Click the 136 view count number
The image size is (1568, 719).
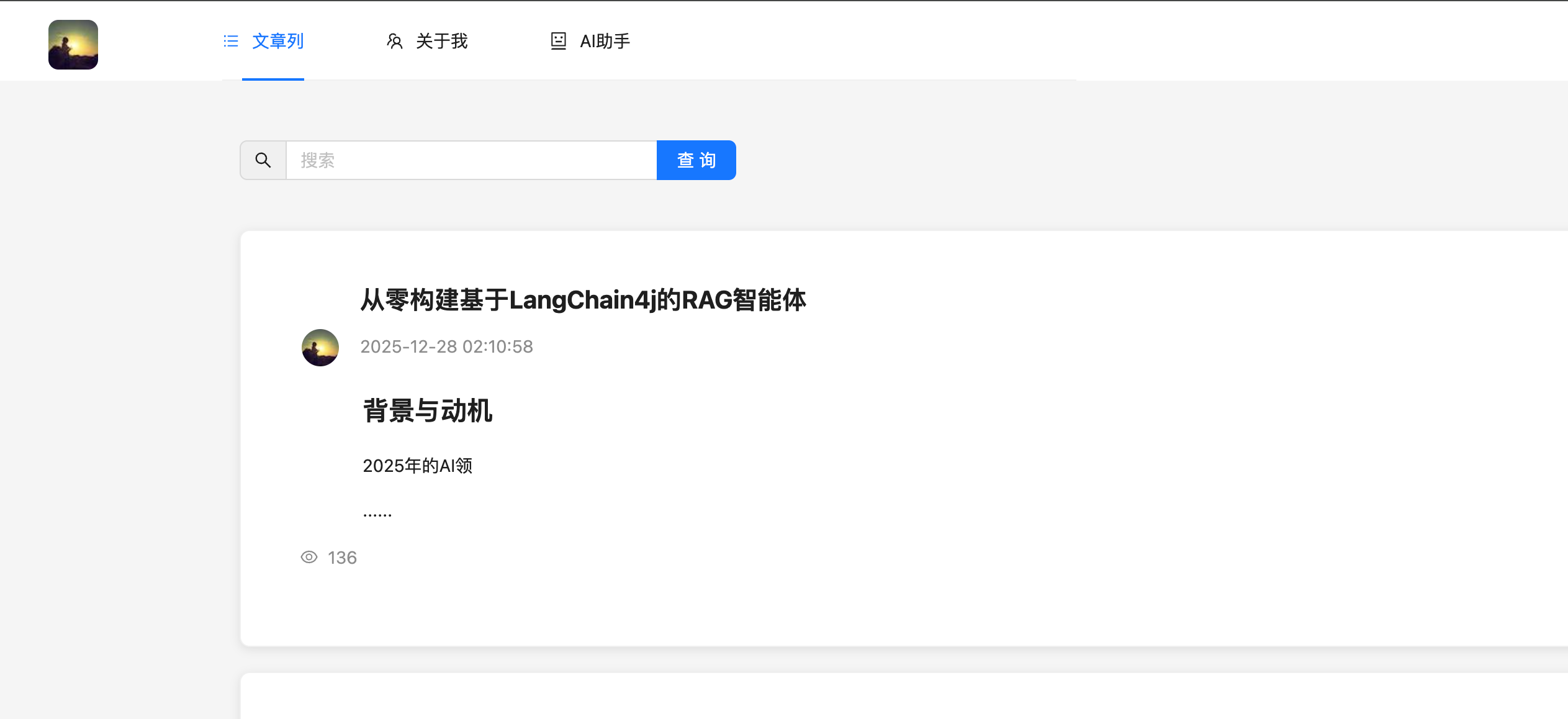pyautogui.click(x=342, y=558)
